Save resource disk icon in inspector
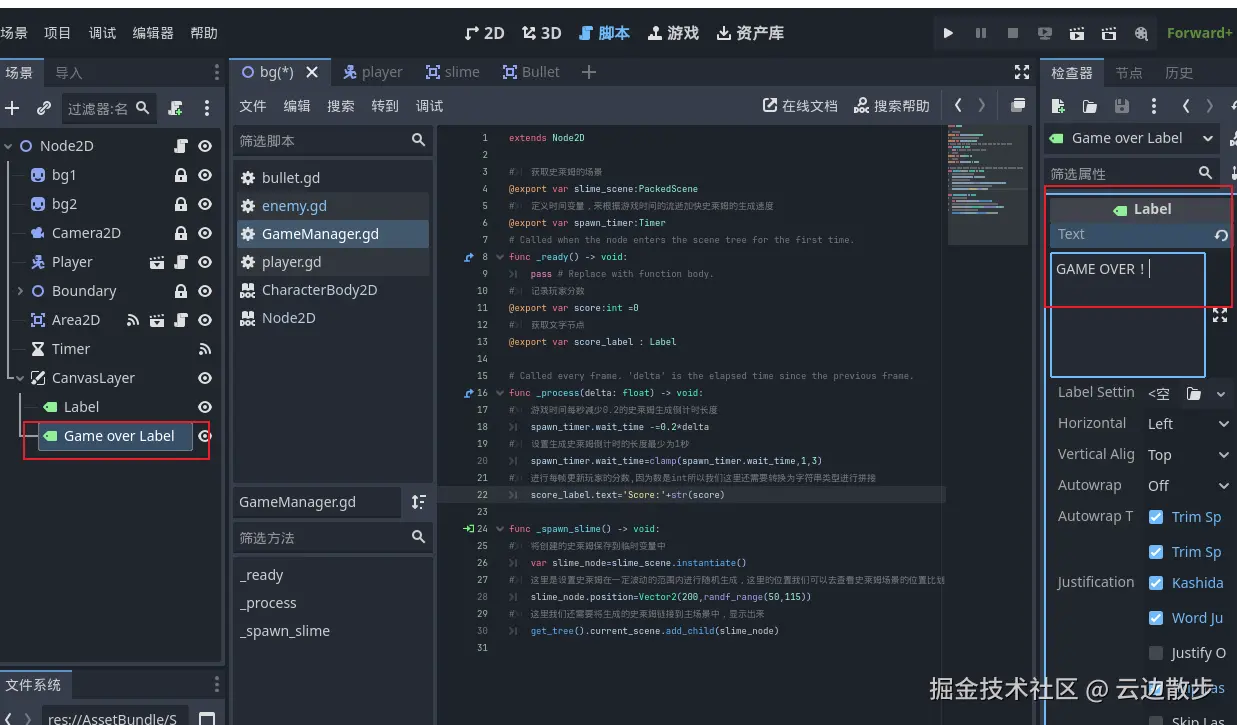 pos(1122,105)
